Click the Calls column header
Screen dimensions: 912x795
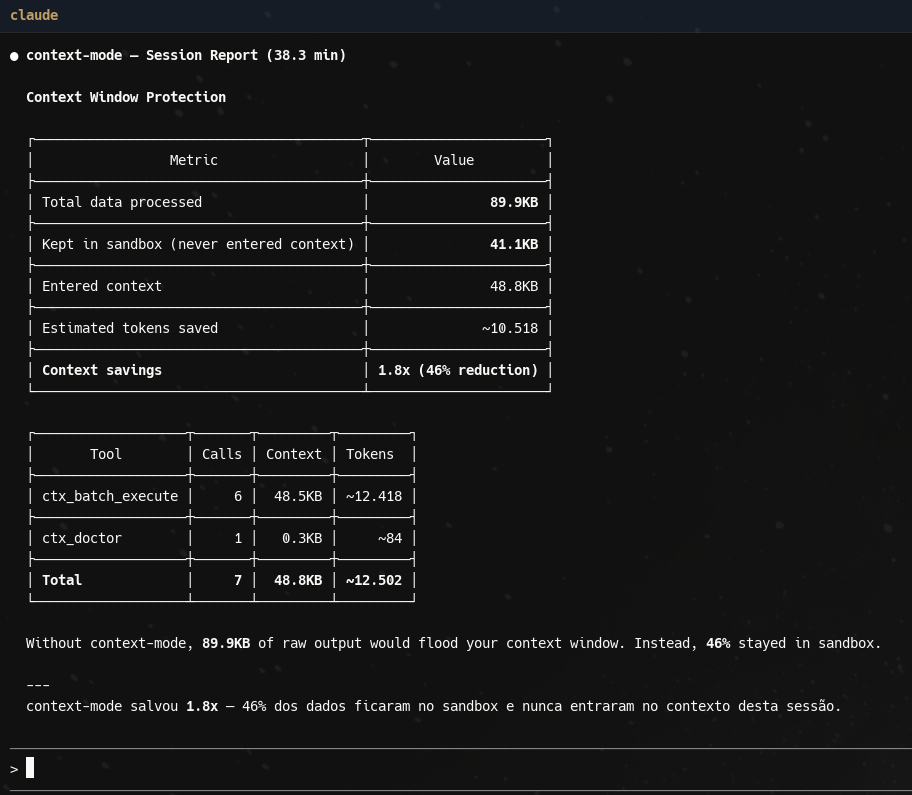(x=222, y=454)
